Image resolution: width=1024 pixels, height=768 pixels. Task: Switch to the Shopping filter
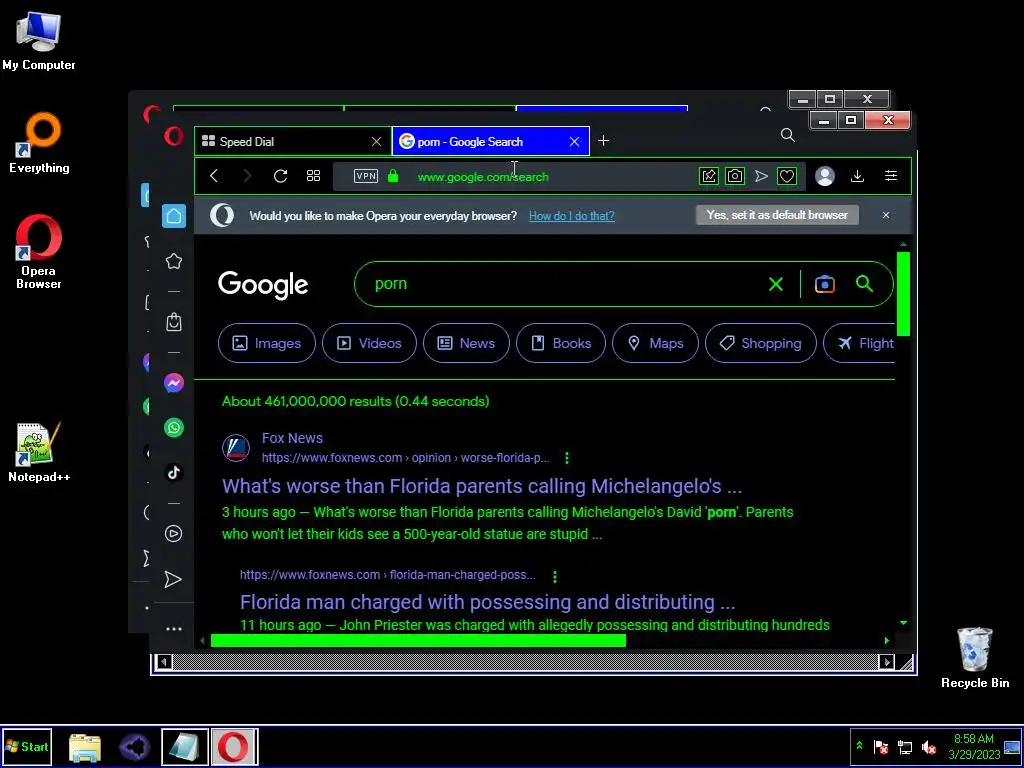[x=761, y=343]
